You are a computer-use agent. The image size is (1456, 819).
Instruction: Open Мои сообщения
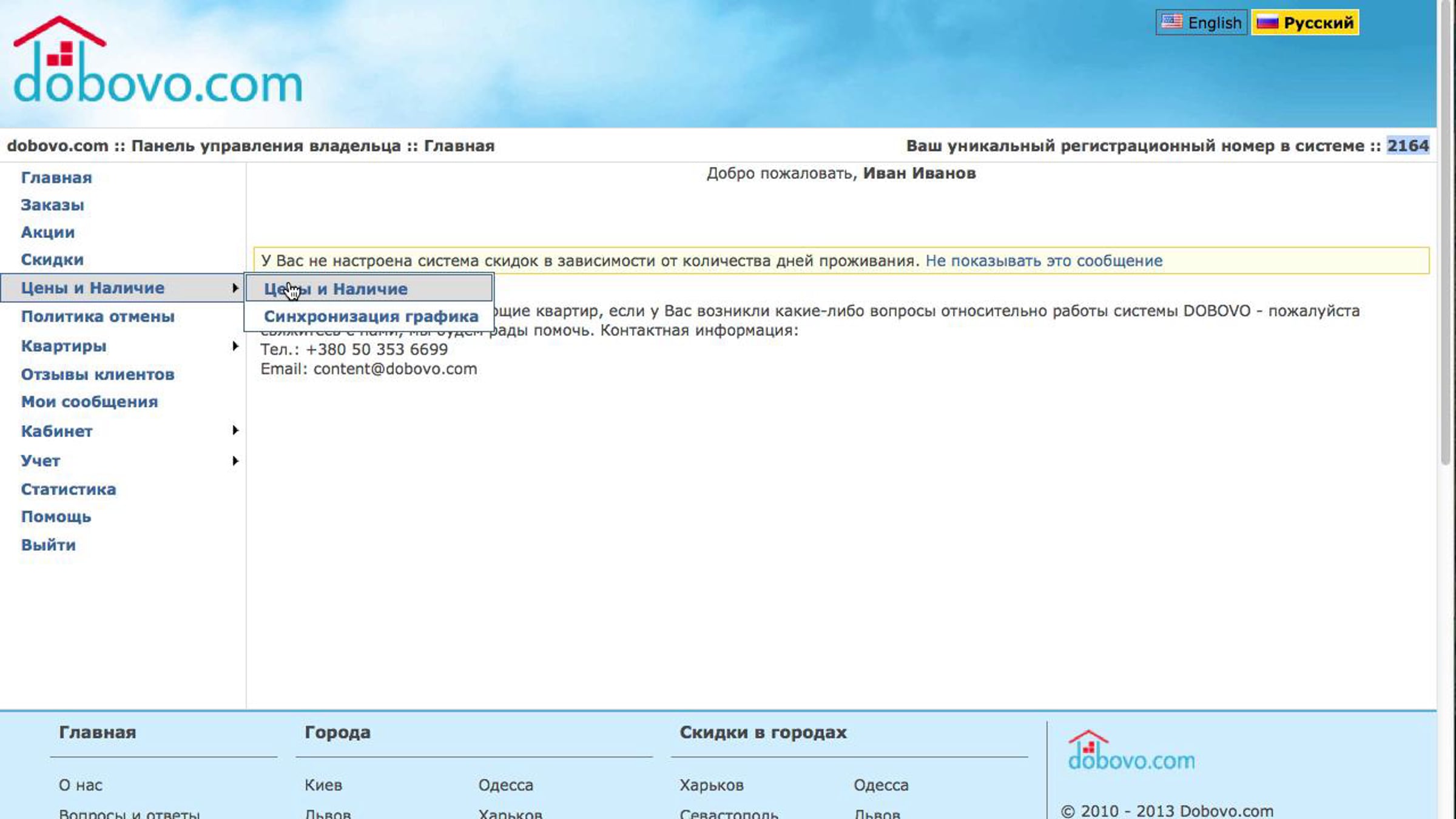[x=90, y=402]
